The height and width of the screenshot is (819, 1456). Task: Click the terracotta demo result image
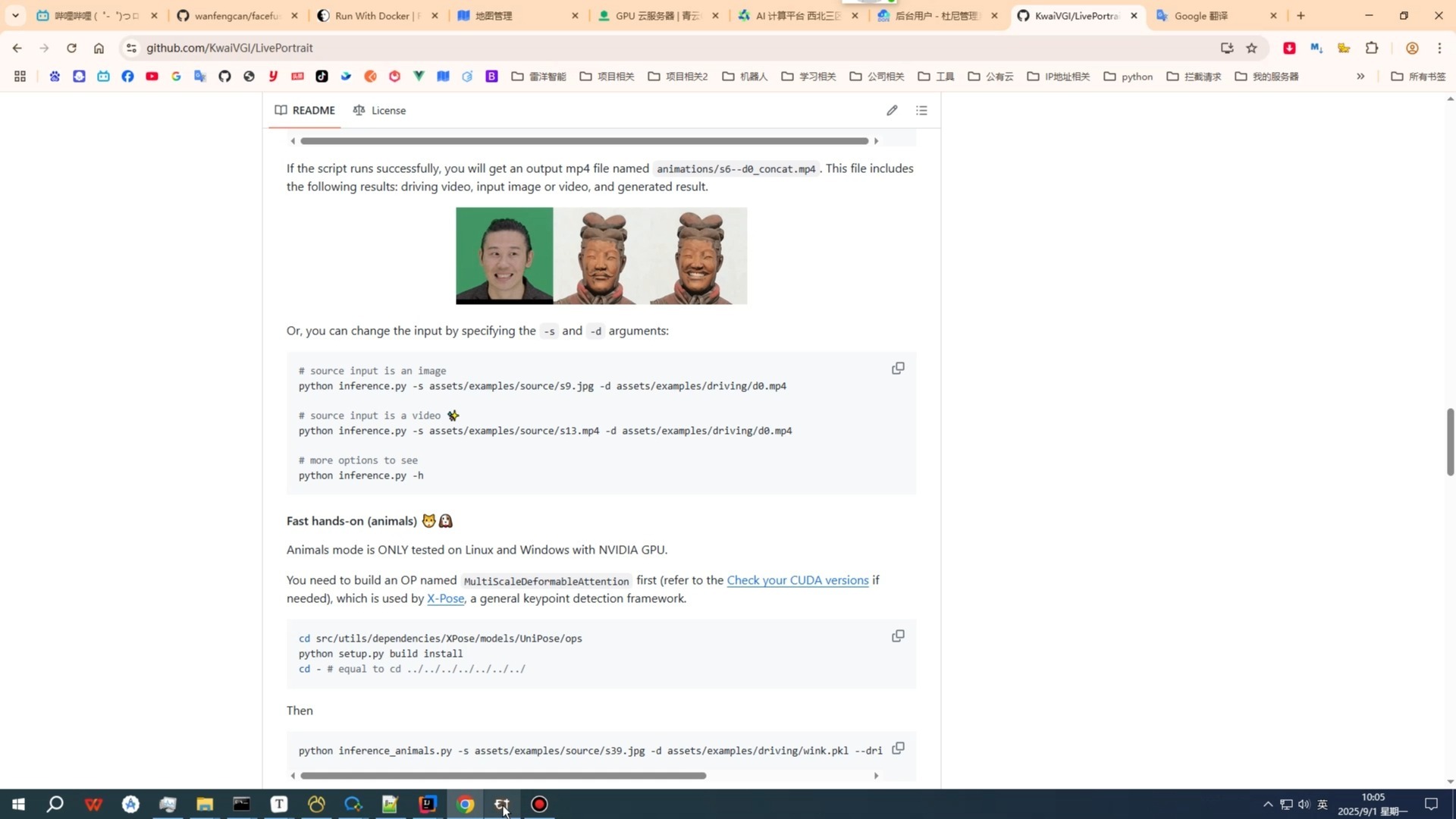coord(601,256)
